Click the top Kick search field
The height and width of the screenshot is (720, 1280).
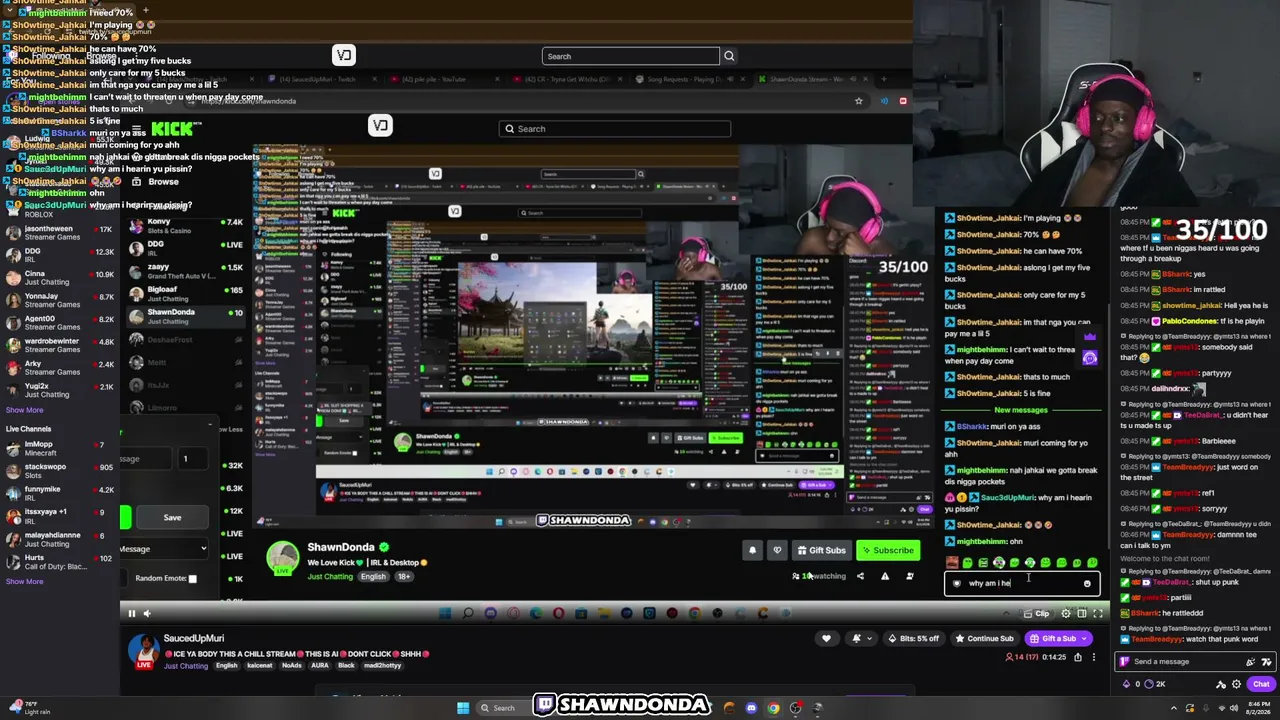point(630,56)
